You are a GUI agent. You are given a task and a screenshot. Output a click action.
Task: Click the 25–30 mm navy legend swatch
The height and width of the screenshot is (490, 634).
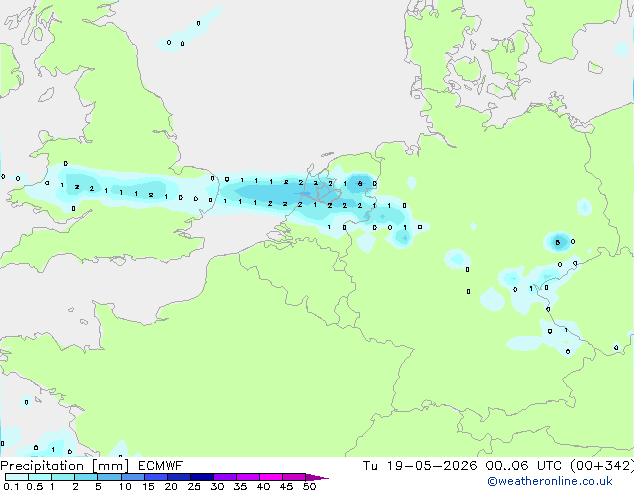(x=202, y=477)
